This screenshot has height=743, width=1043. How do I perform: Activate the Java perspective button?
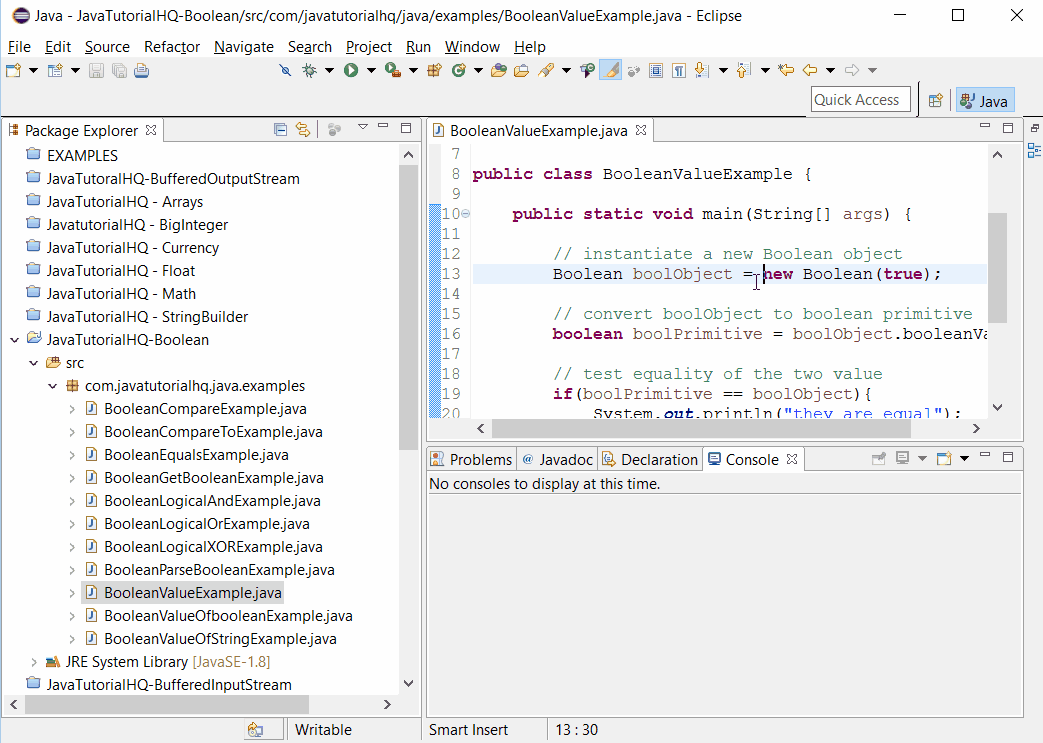984,100
